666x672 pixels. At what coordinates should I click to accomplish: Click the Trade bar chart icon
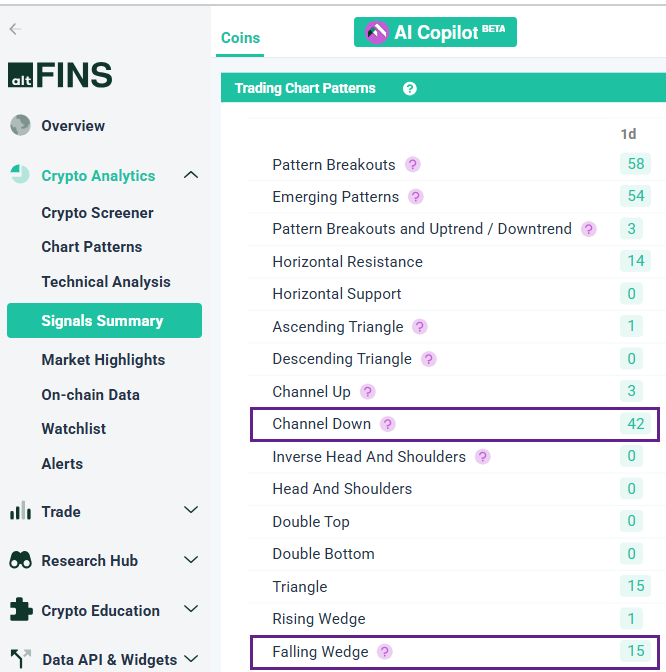[20, 511]
